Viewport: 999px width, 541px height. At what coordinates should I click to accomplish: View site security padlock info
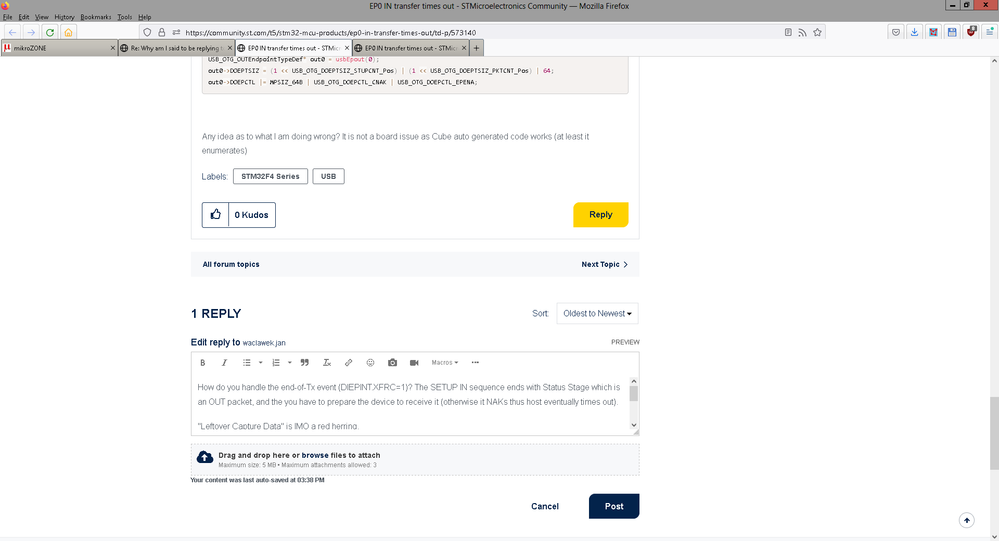(x=162, y=32)
